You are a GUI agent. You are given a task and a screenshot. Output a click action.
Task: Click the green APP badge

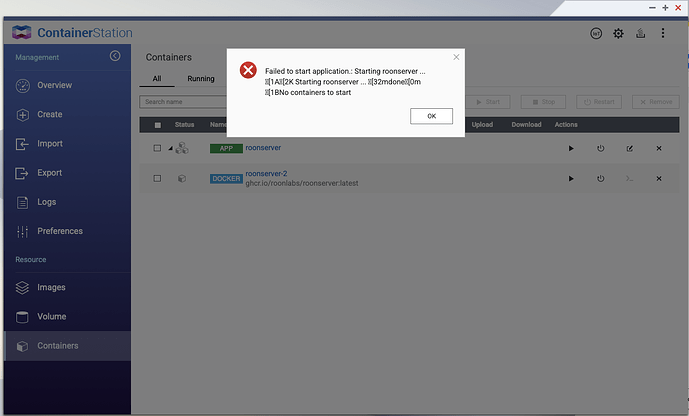pyautogui.click(x=226, y=148)
